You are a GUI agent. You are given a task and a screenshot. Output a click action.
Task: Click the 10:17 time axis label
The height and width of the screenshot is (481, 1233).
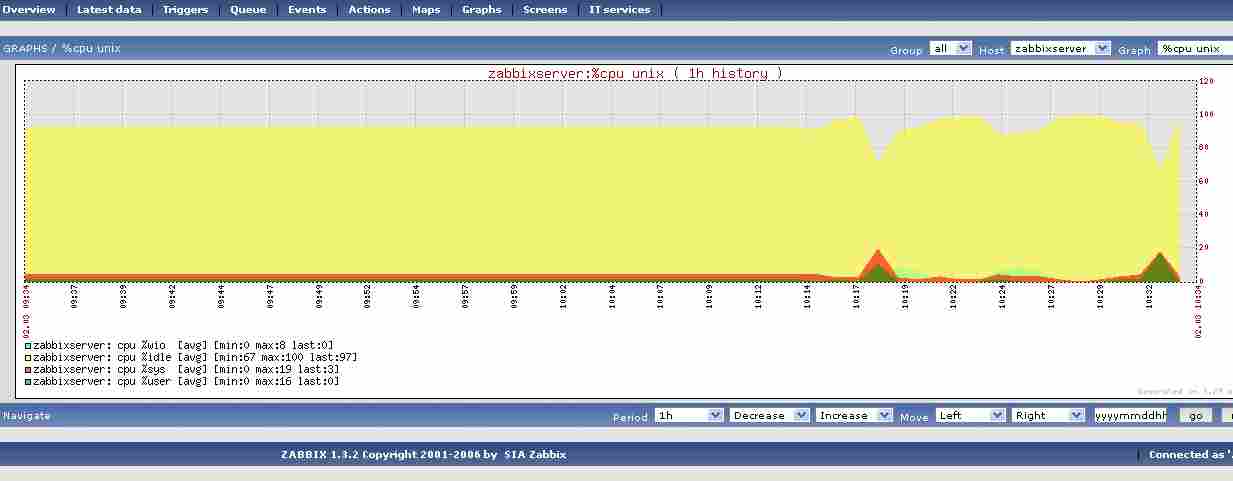tap(857, 297)
